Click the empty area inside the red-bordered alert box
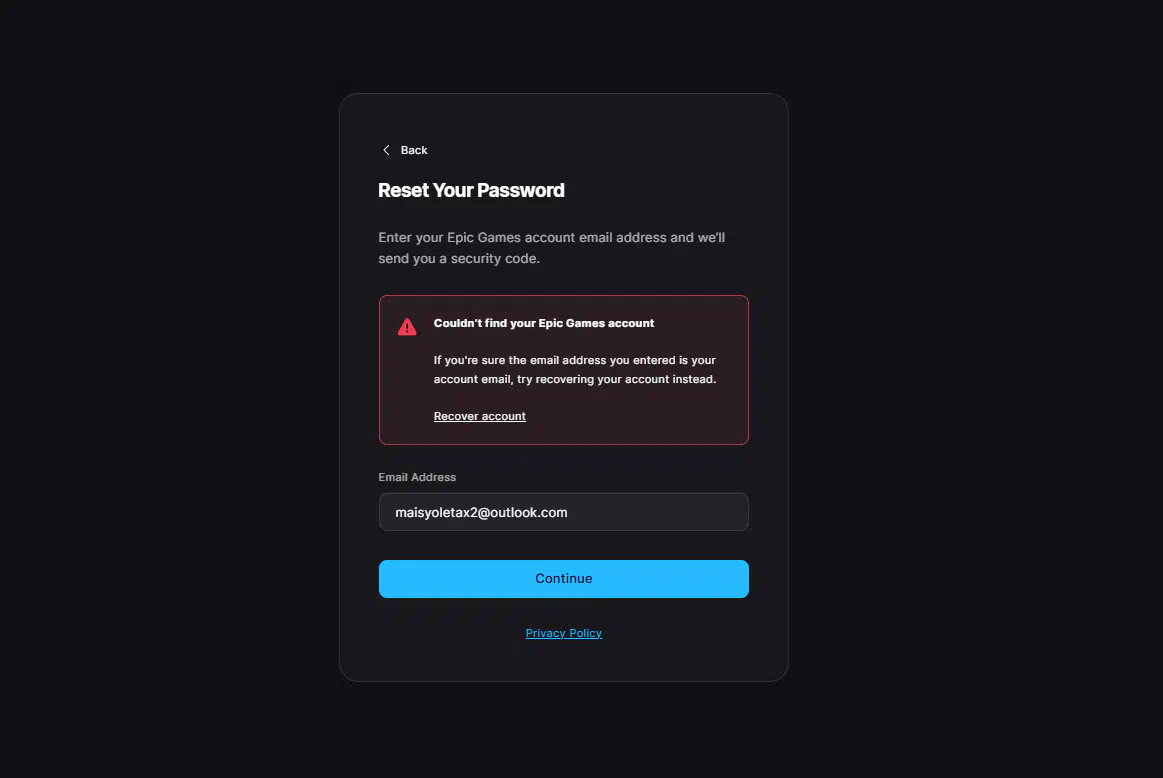This screenshot has height=778, width=1163. point(638,416)
